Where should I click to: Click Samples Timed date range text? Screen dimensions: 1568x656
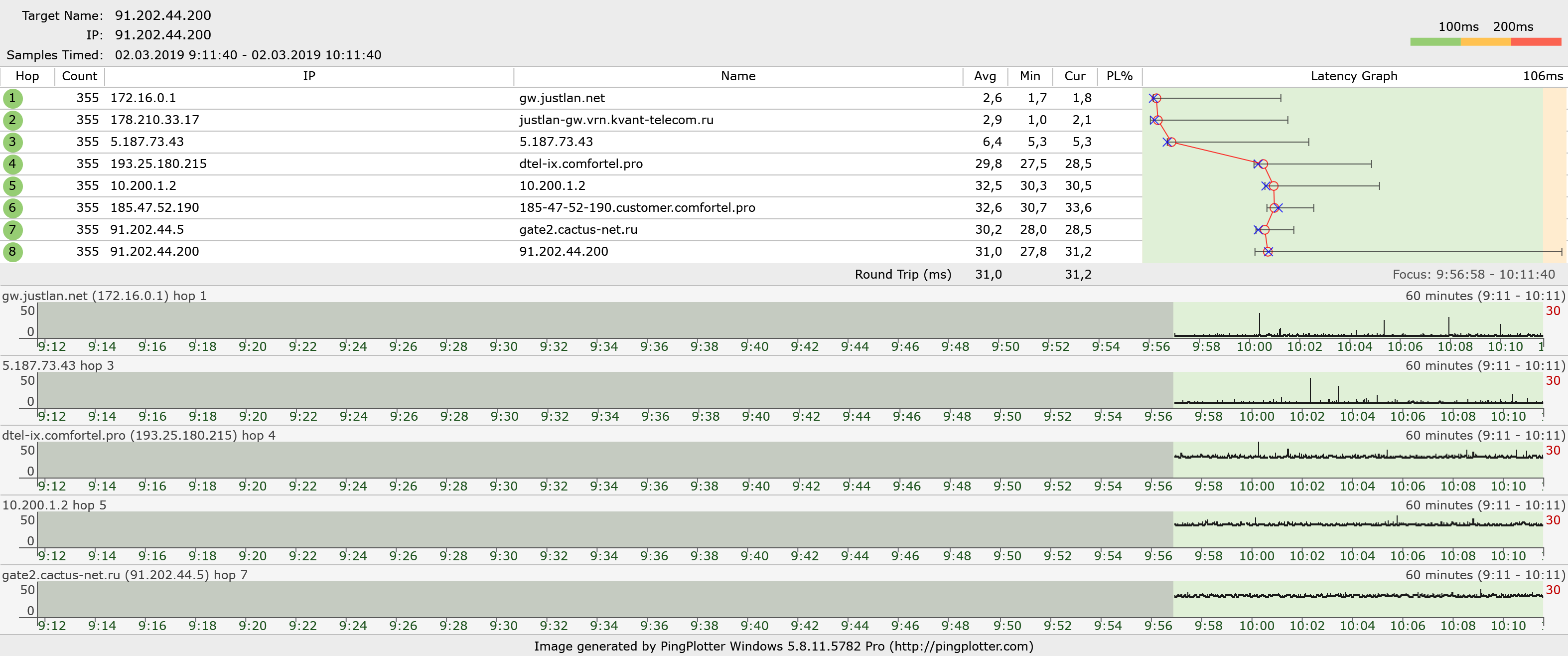248,55
